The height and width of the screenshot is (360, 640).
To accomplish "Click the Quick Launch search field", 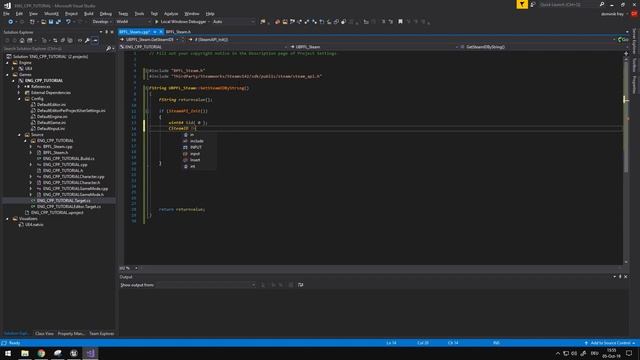I will [x=568, y=4].
